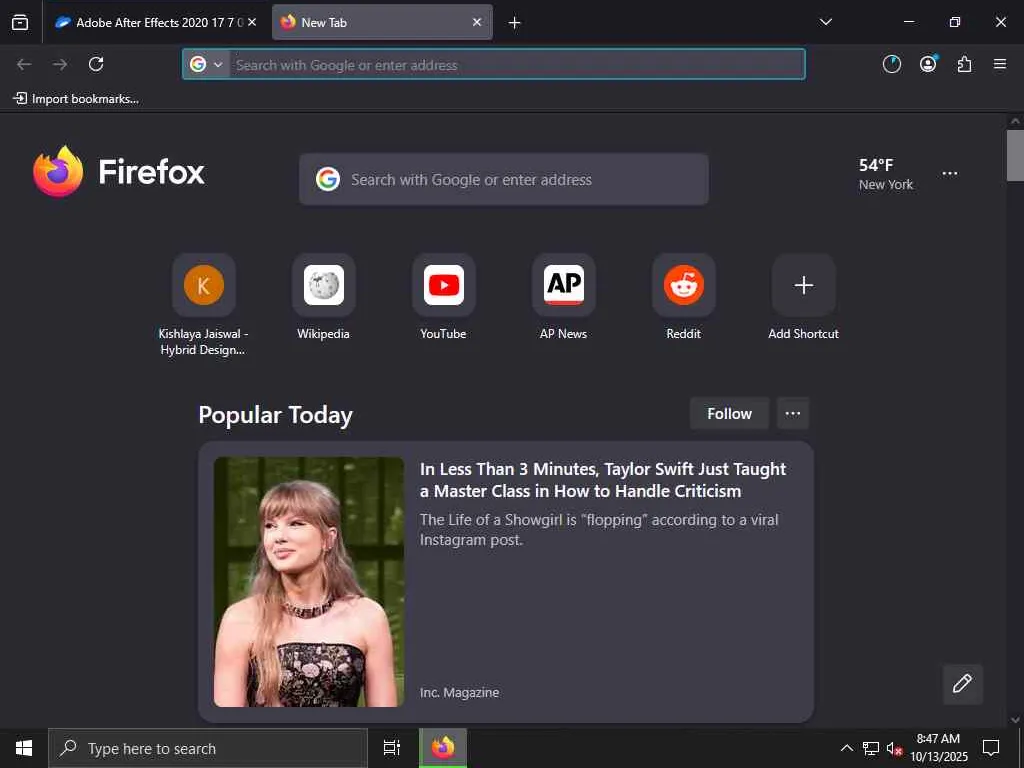Click the Firefox logo on the page
This screenshot has width=1024, height=768.
coord(119,172)
